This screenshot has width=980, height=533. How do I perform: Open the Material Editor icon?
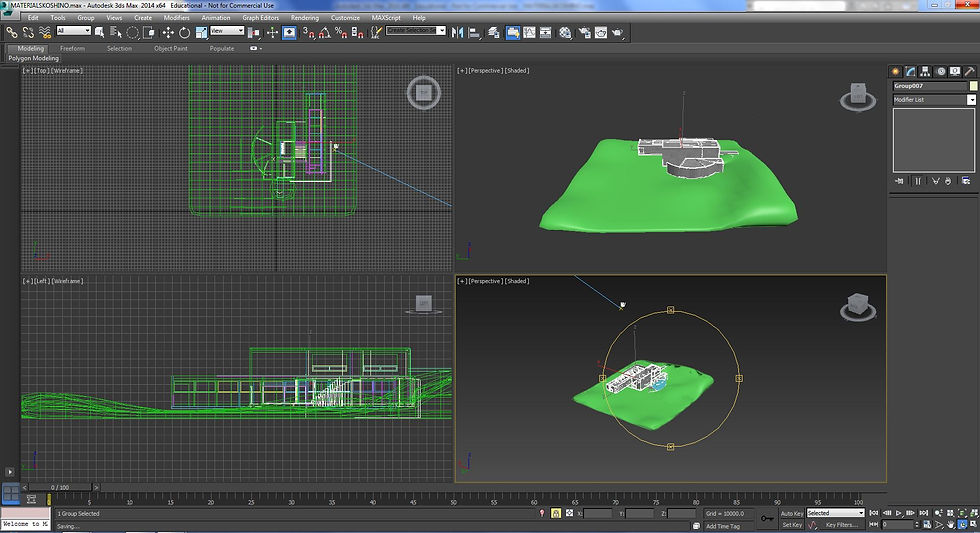[566, 32]
